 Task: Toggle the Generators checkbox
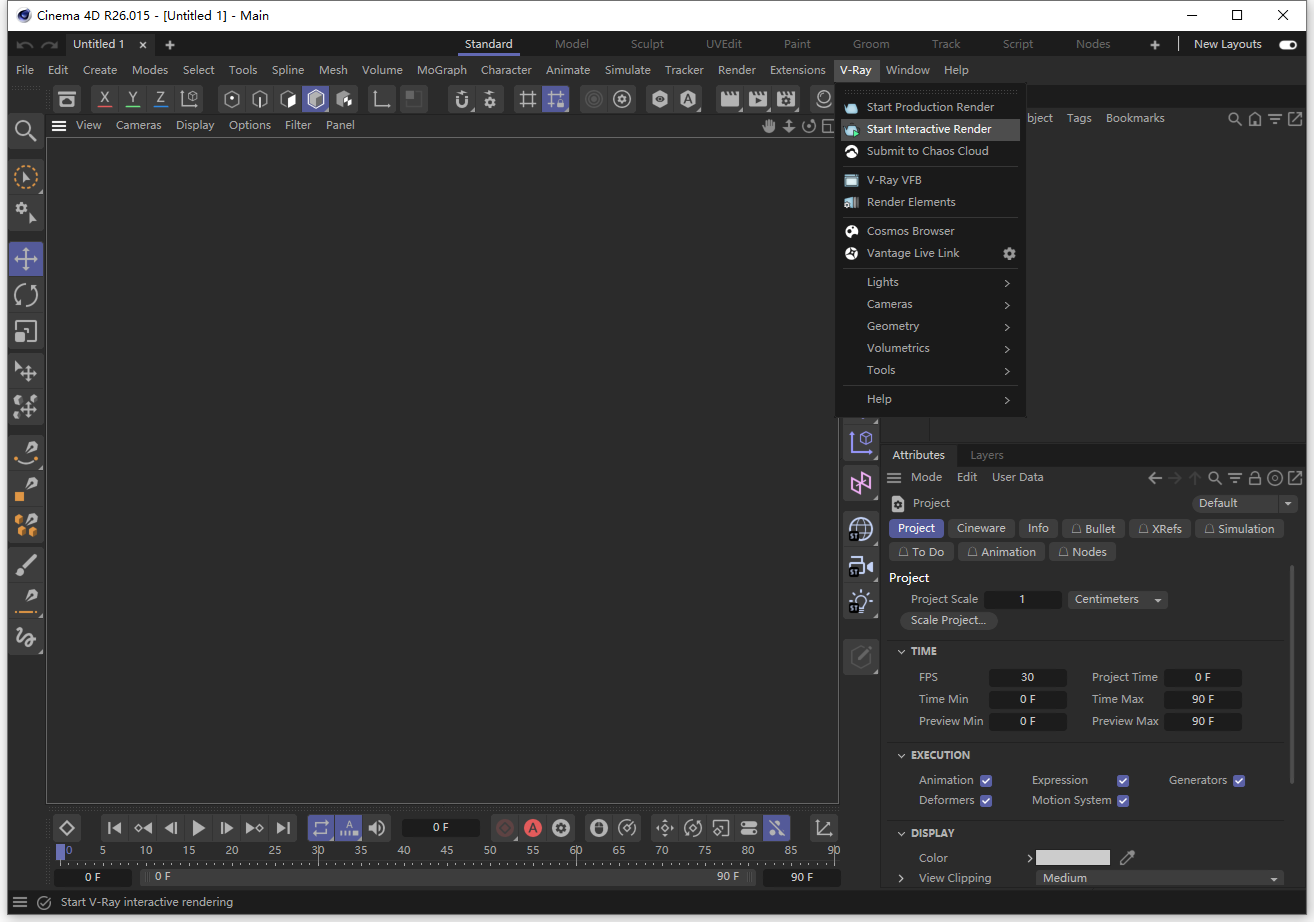click(x=1239, y=781)
